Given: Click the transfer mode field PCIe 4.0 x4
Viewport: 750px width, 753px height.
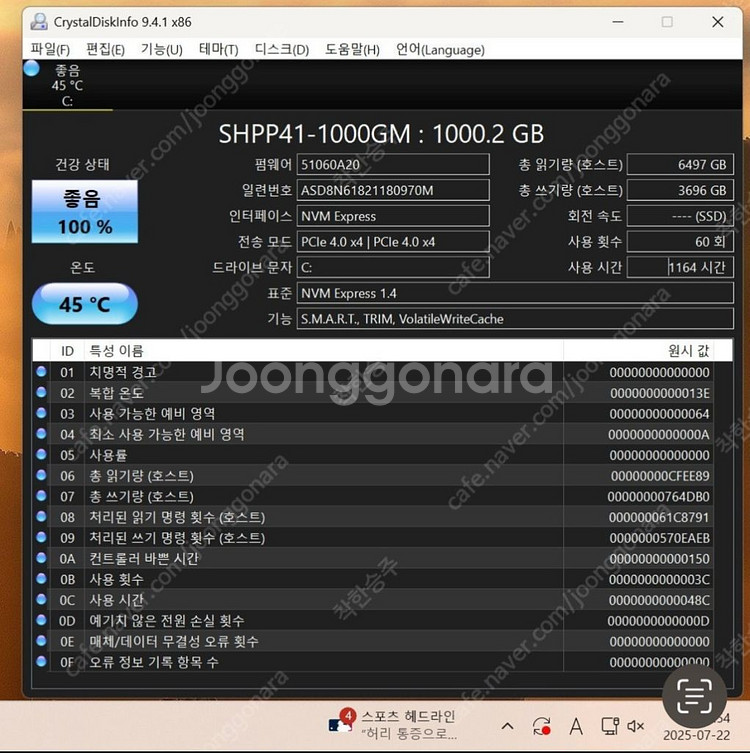Looking at the screenshot, I should (x=393, y=242).
